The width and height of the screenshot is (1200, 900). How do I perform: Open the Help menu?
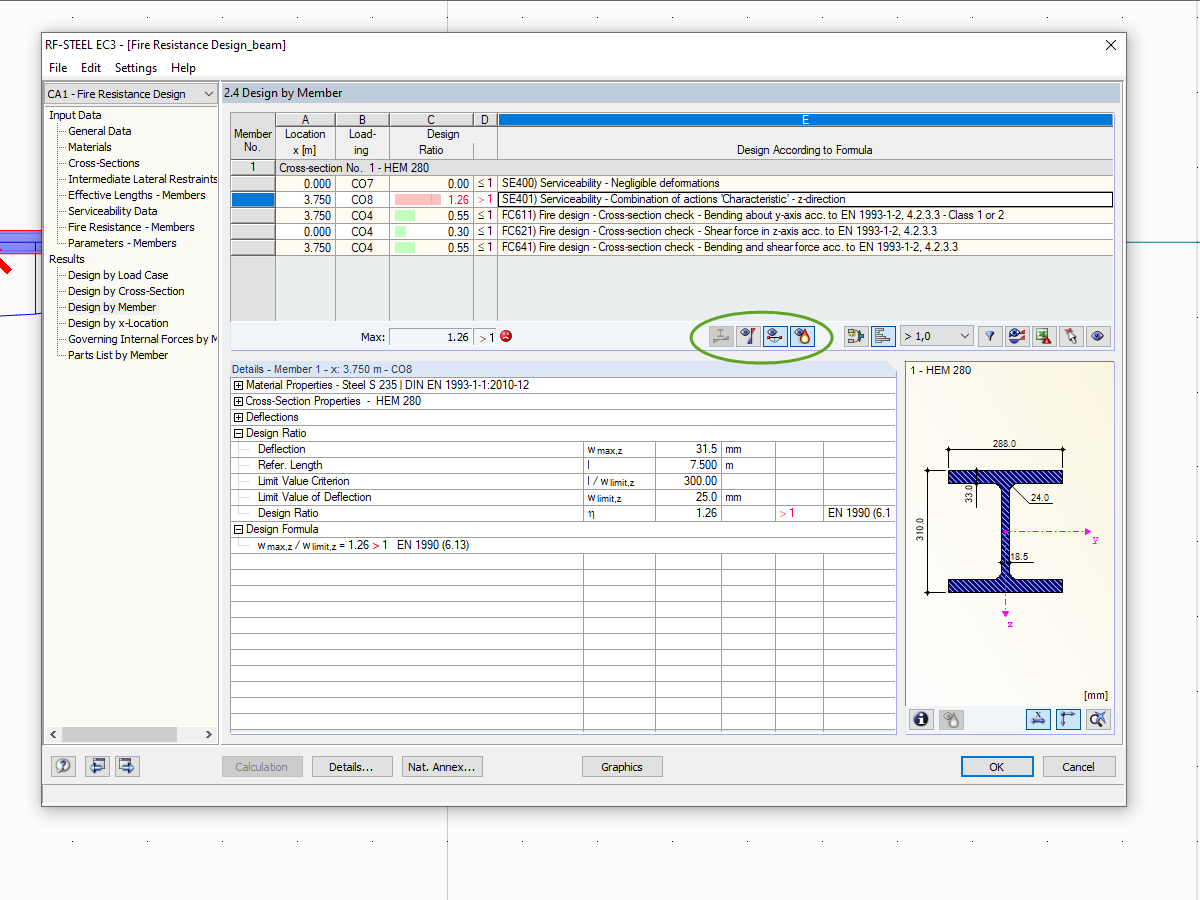(183, 68)
